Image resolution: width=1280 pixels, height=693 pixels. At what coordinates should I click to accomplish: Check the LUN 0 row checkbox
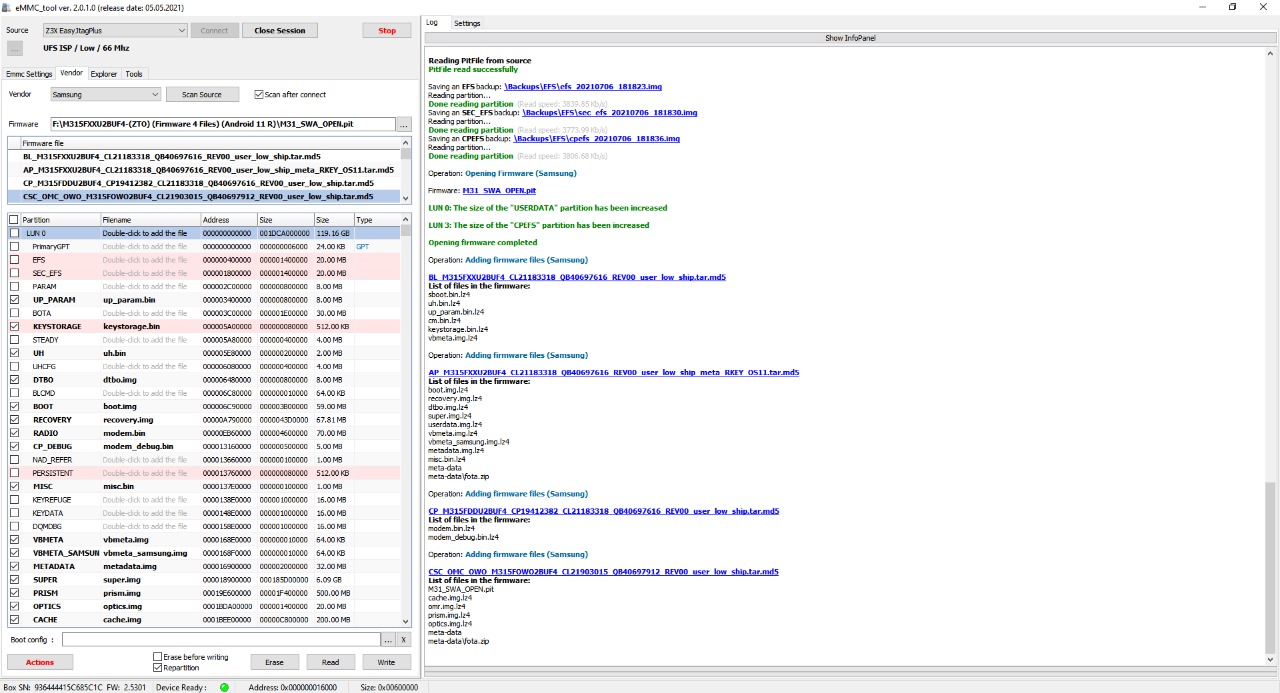pos(14,233)
